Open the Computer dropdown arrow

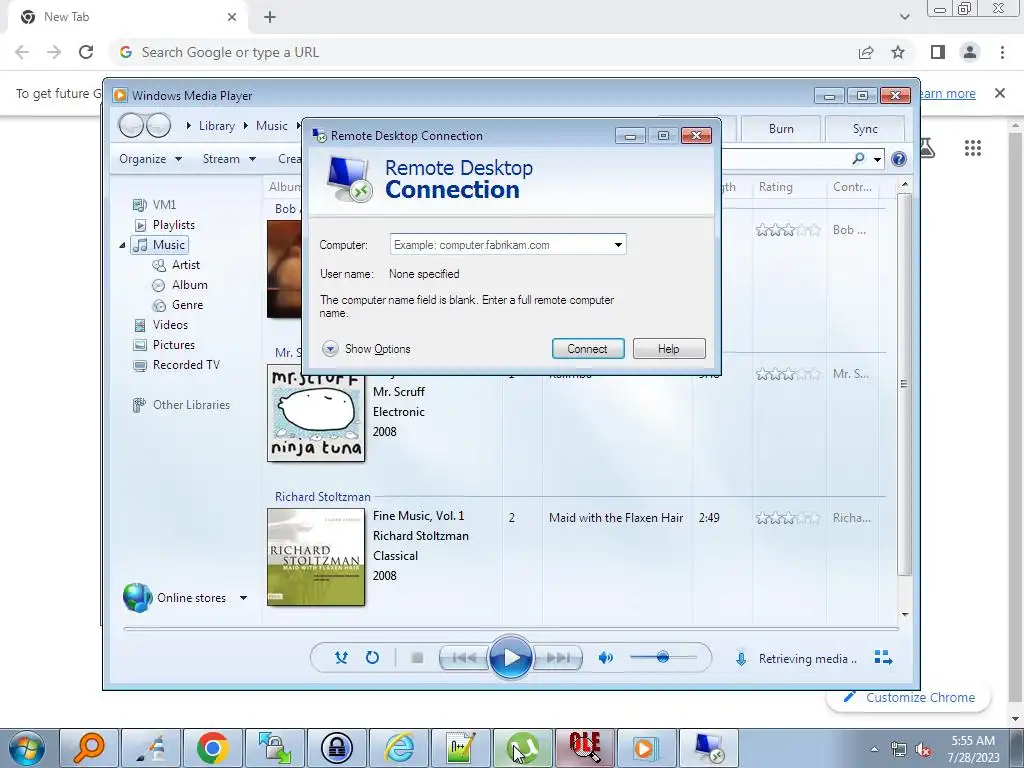coord(618,245)
